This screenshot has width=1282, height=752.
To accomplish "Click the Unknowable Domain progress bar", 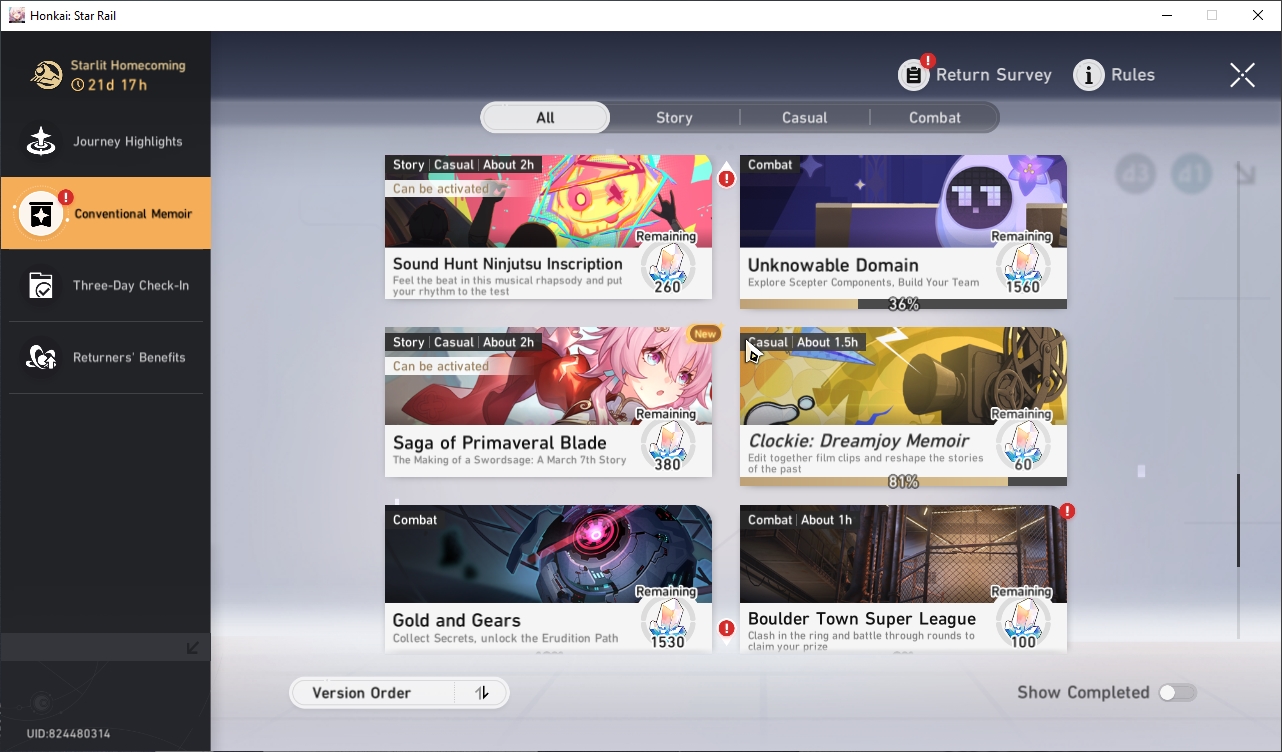I will pyautogui.click(x=903, y=304).
